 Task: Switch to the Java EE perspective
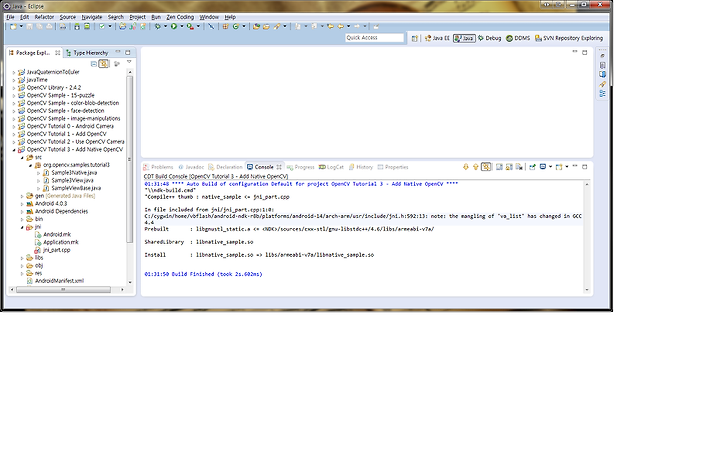437,38
